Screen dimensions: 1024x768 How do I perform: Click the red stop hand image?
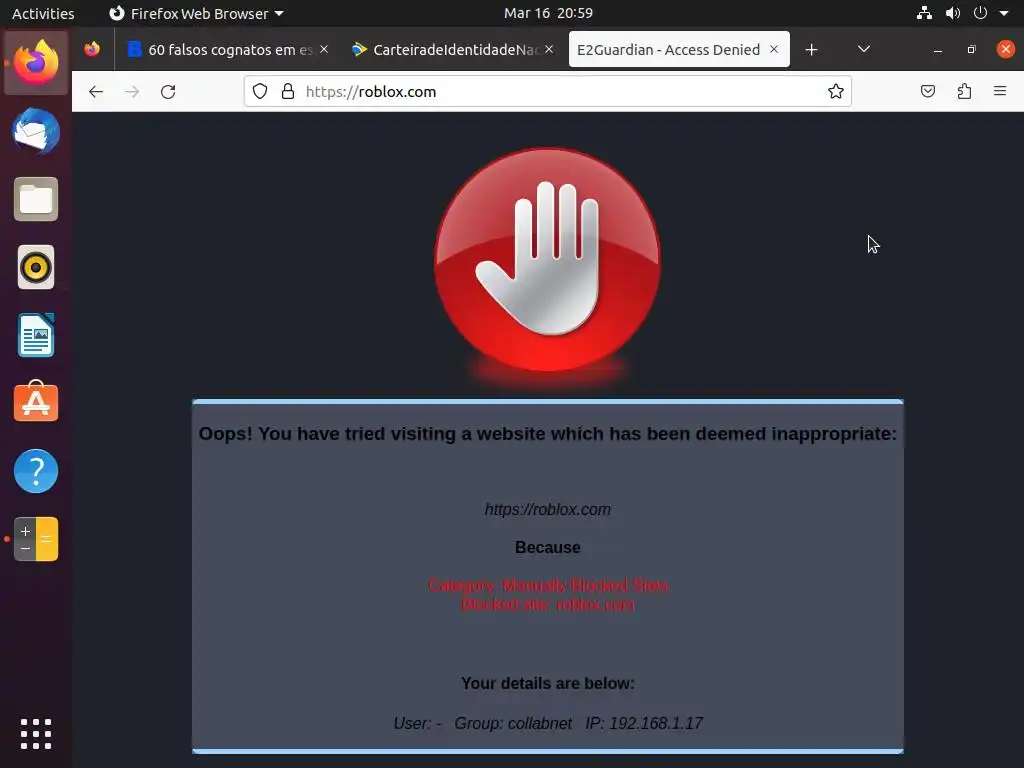pyautogui.click(x=547, y=260)
